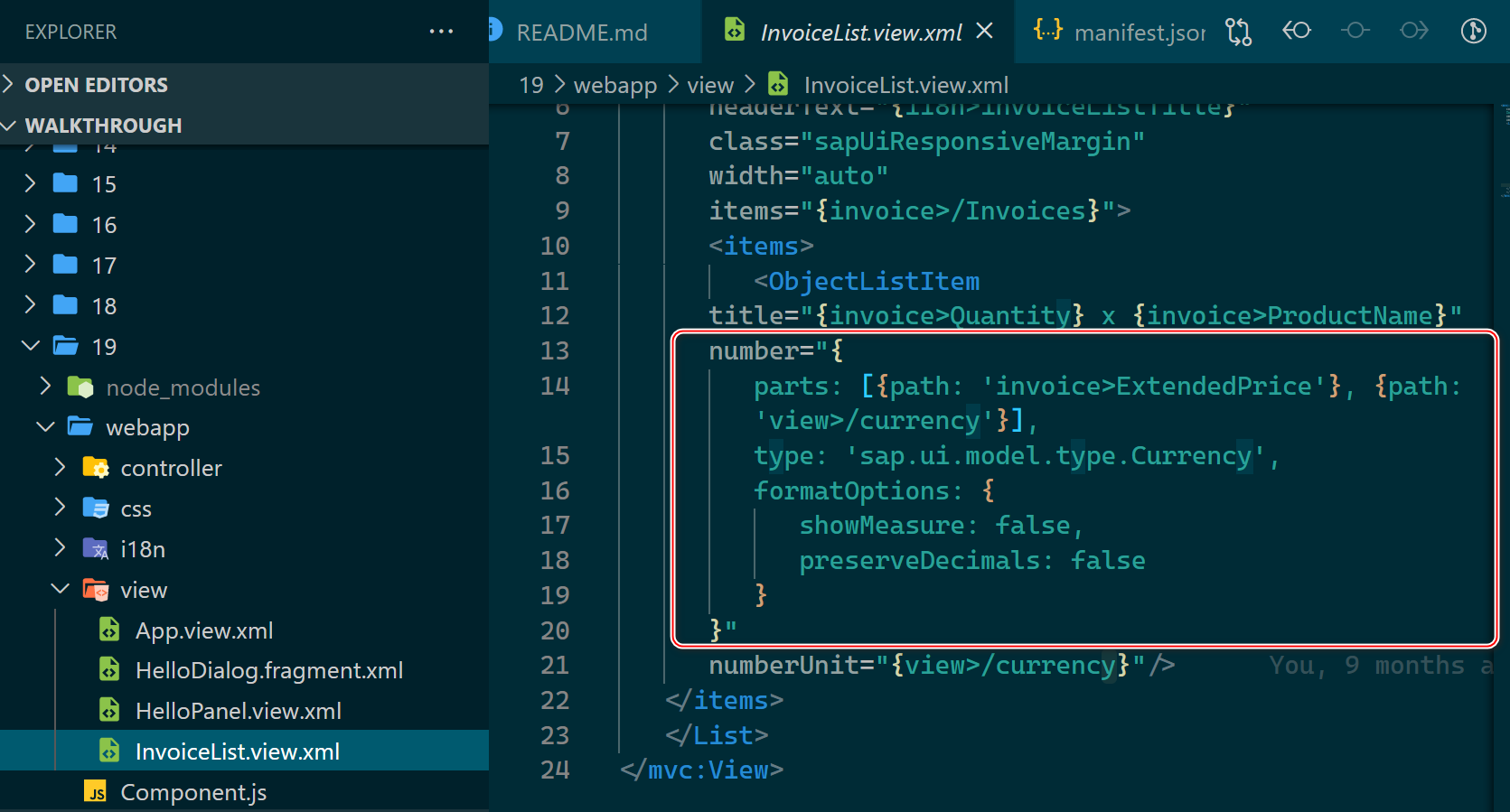The image size is (1510, 812).
Task: Collapse the webapp folder chevron
Action: coord(45,427)
